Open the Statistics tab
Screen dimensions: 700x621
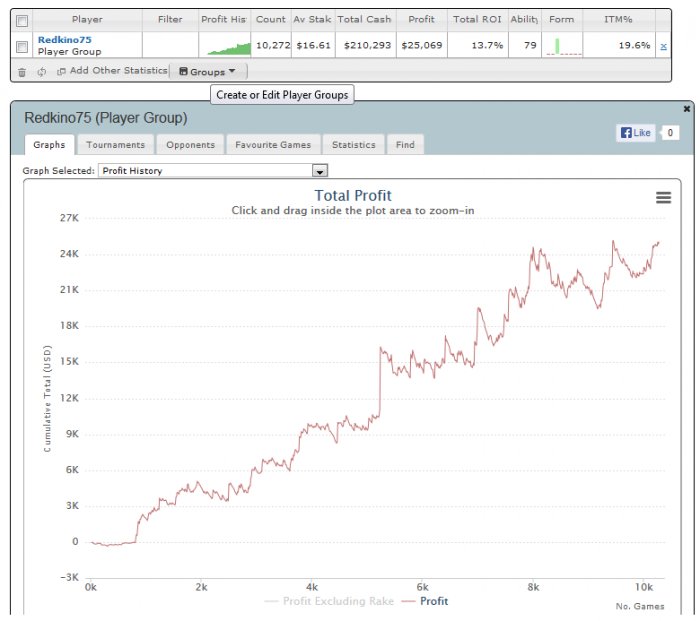354,145
